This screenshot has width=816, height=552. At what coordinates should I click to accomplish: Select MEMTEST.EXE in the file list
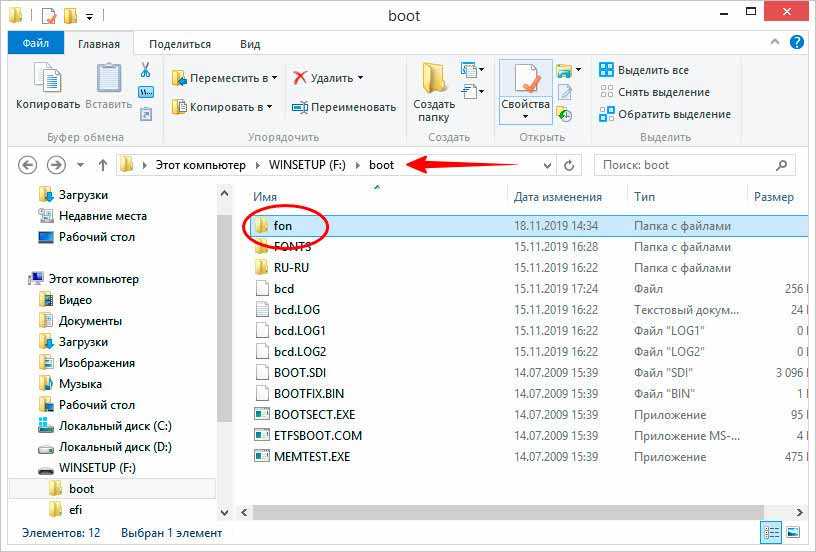click(x=312, y=457)
